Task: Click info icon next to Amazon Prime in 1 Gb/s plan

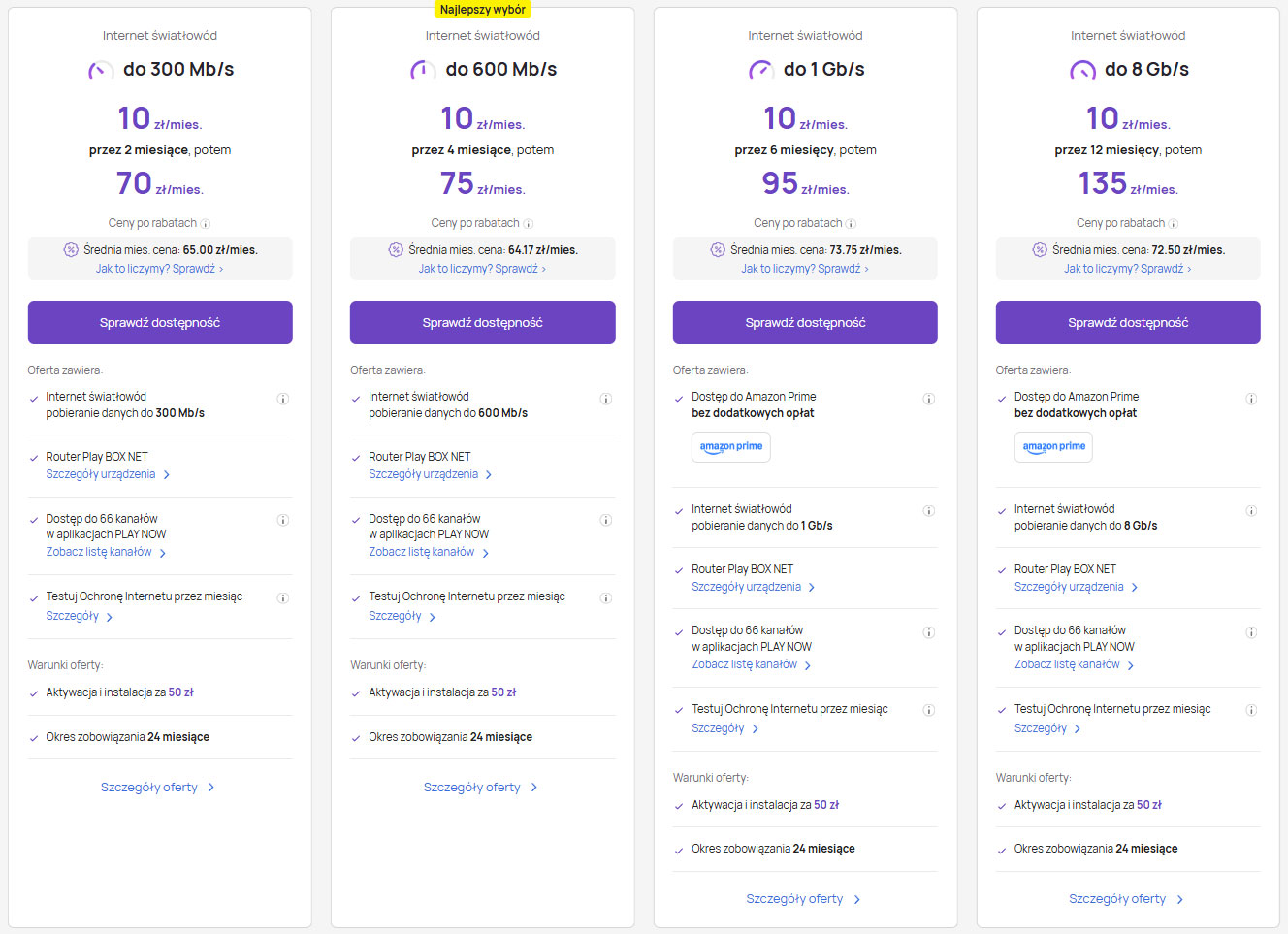Action: click(x=928, y=399)
